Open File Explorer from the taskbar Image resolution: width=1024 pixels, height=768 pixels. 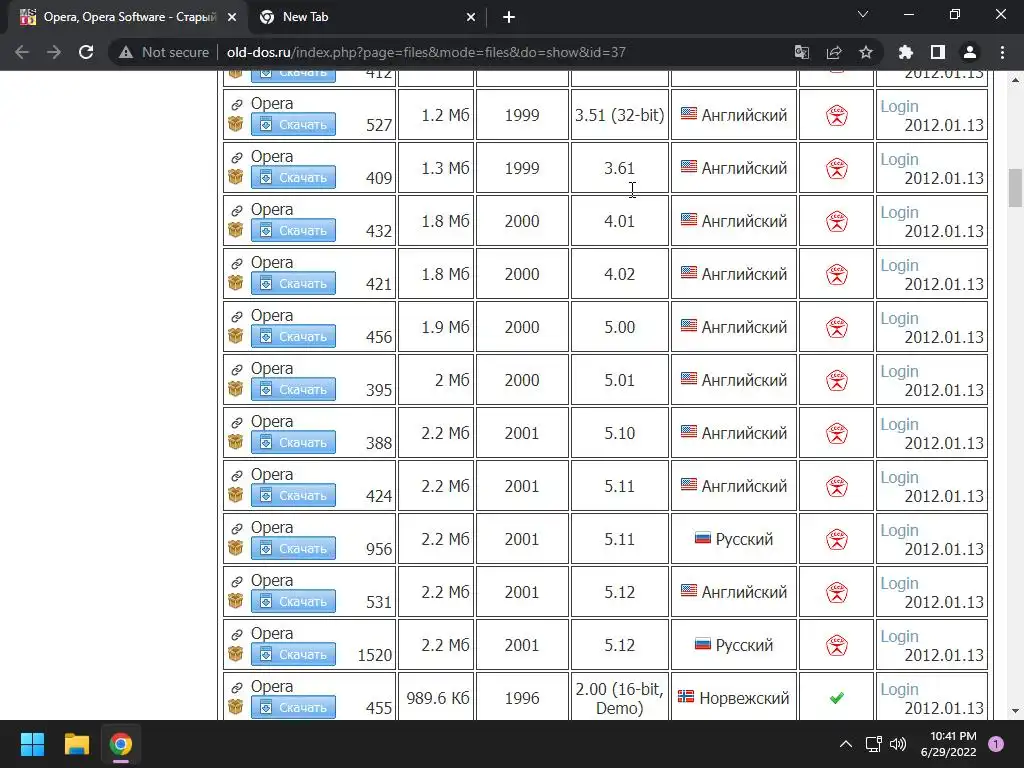76,744
